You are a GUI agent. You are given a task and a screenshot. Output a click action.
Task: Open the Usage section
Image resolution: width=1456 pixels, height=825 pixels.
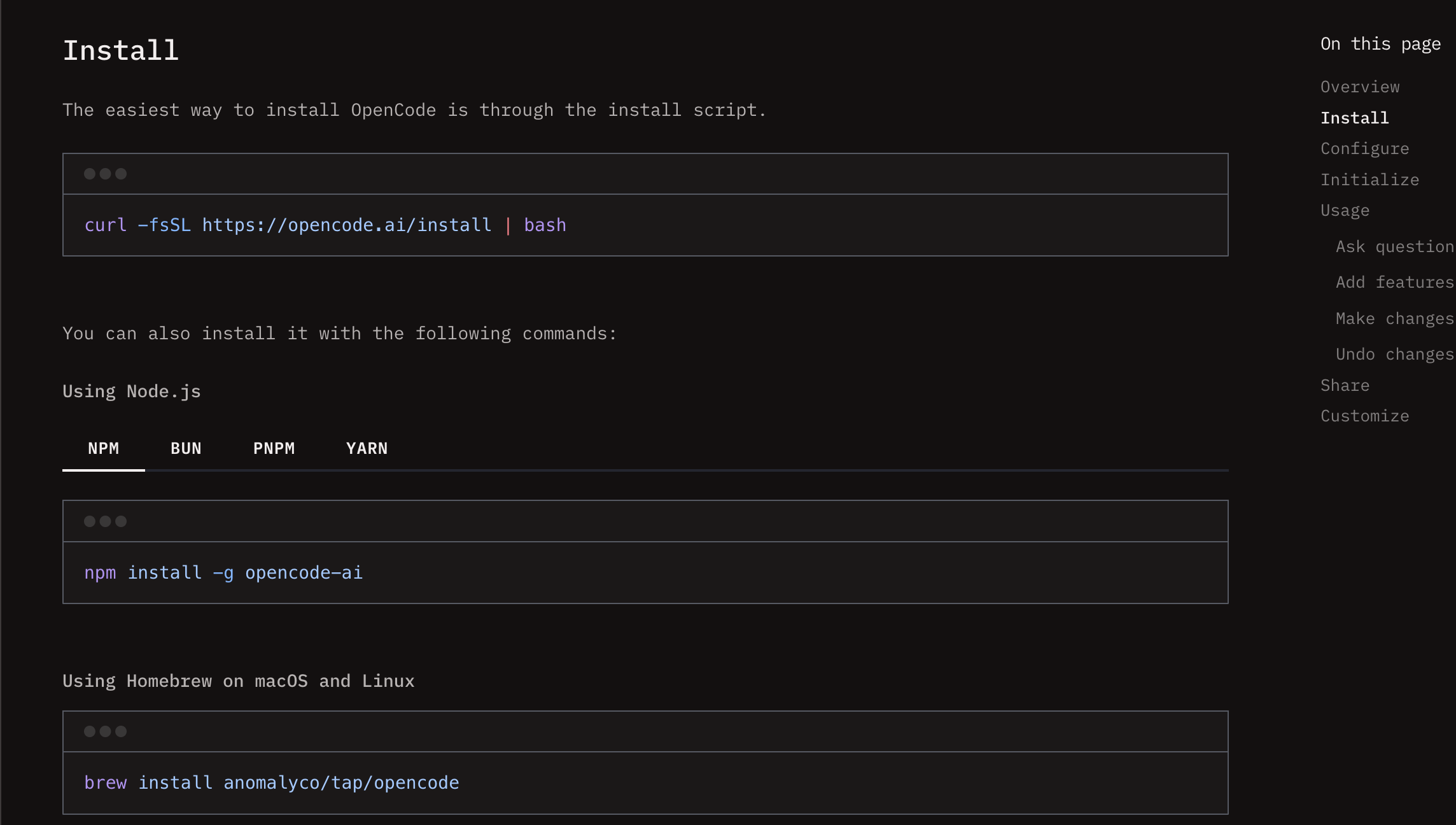[x=1345, y=209]
